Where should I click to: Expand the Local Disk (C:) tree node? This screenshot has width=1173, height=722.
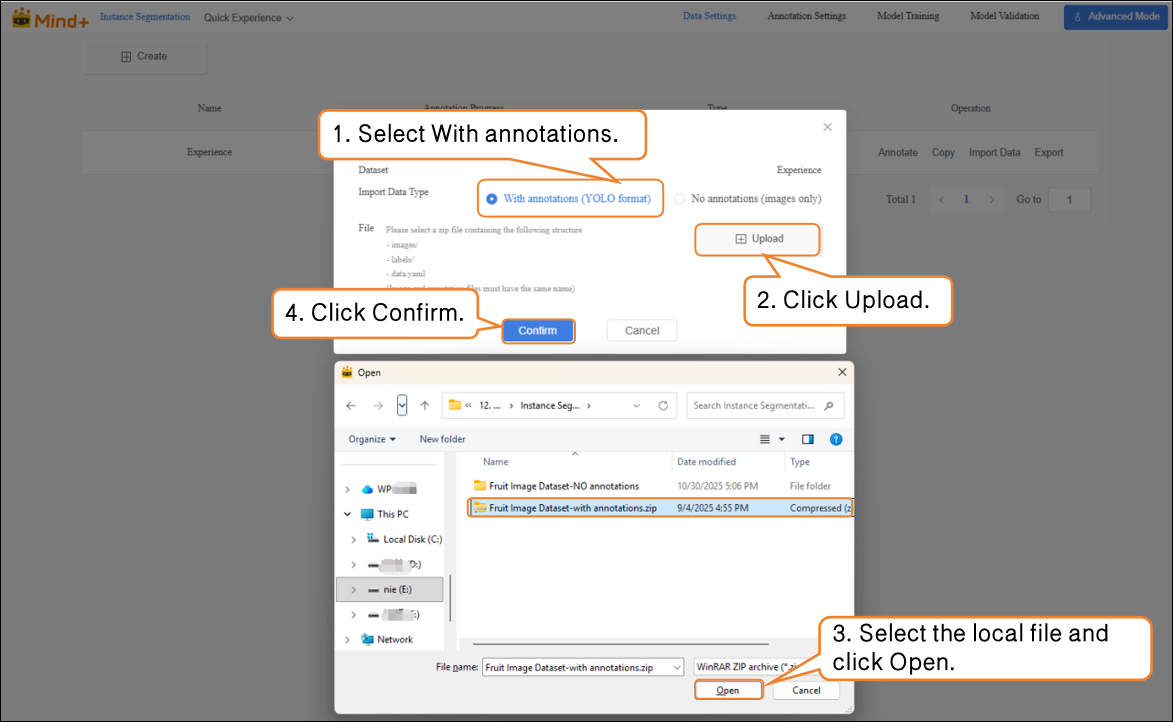pos(352,539)
